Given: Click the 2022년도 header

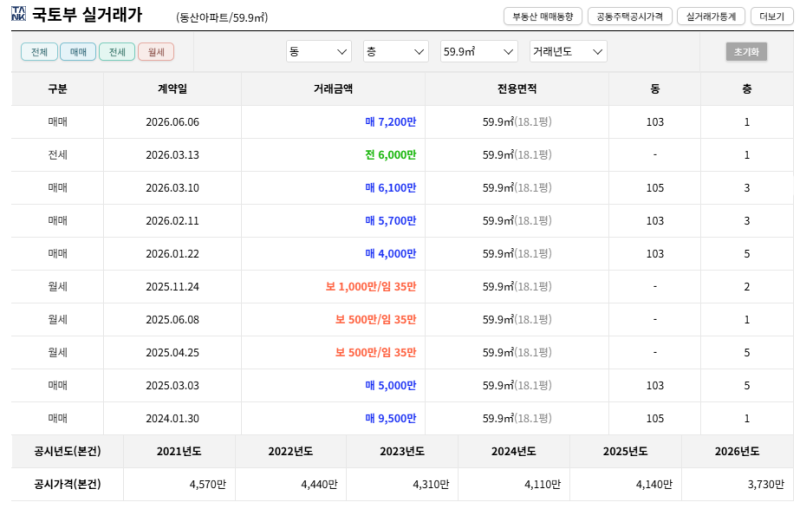Looking at the screenshot, I should tap(291, 451).
